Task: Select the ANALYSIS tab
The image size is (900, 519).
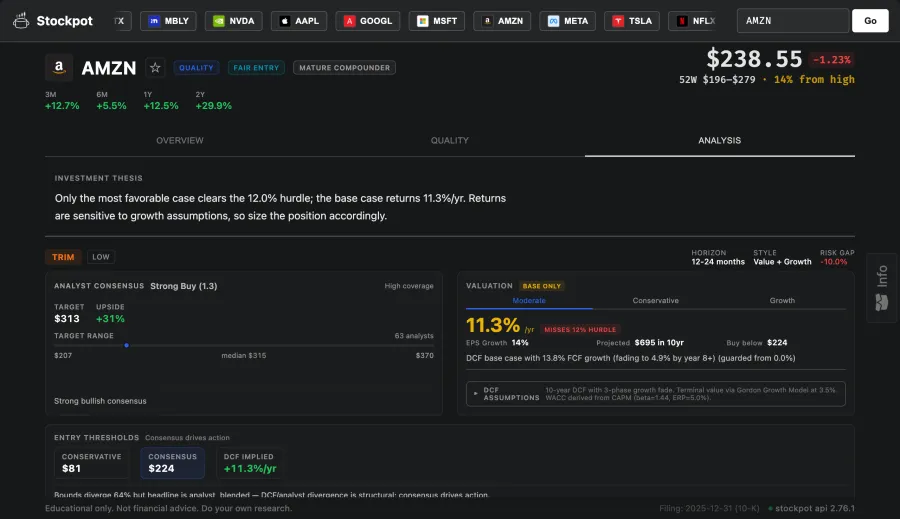Action: [x=720, y=141]
